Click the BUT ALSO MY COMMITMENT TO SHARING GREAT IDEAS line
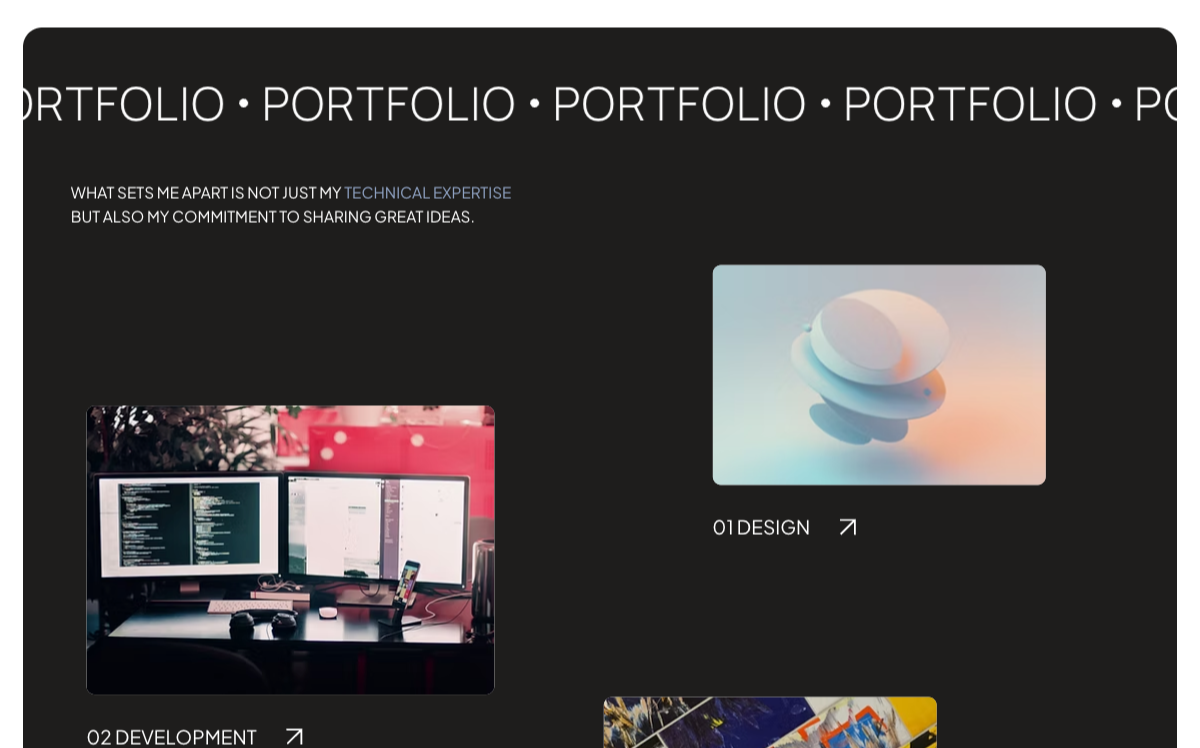The image size is (1200, 748). (x=272, y=217)
